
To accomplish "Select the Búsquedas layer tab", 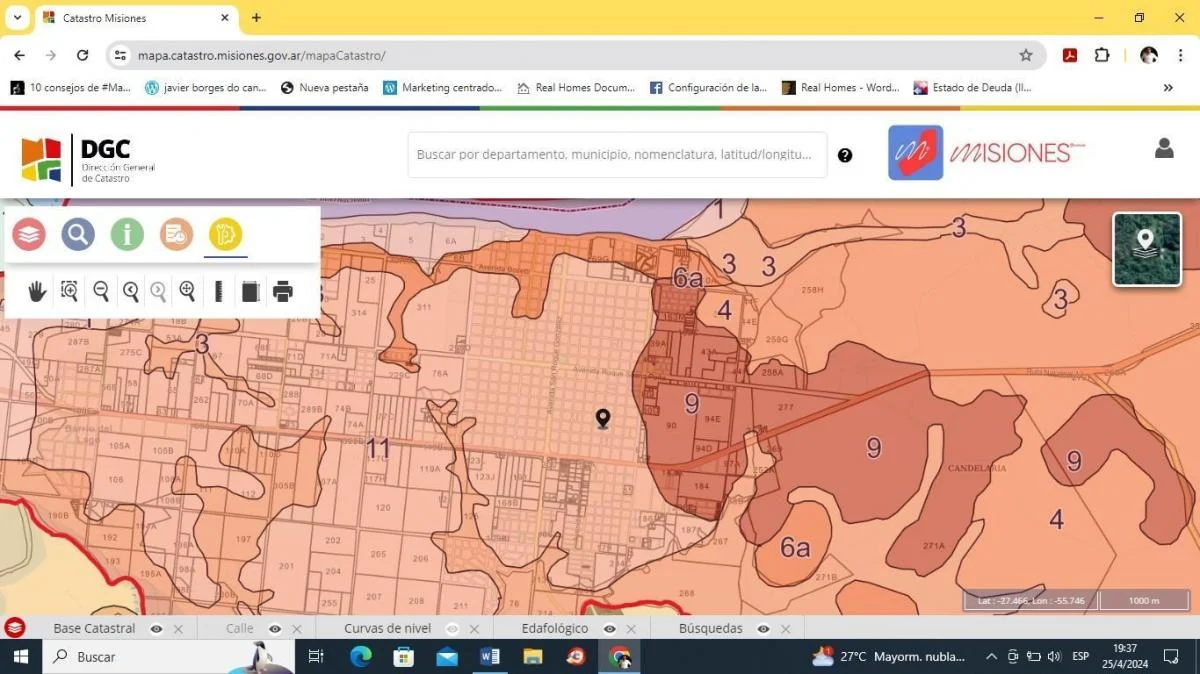I will pyautogui.click(x=710, y=629).
